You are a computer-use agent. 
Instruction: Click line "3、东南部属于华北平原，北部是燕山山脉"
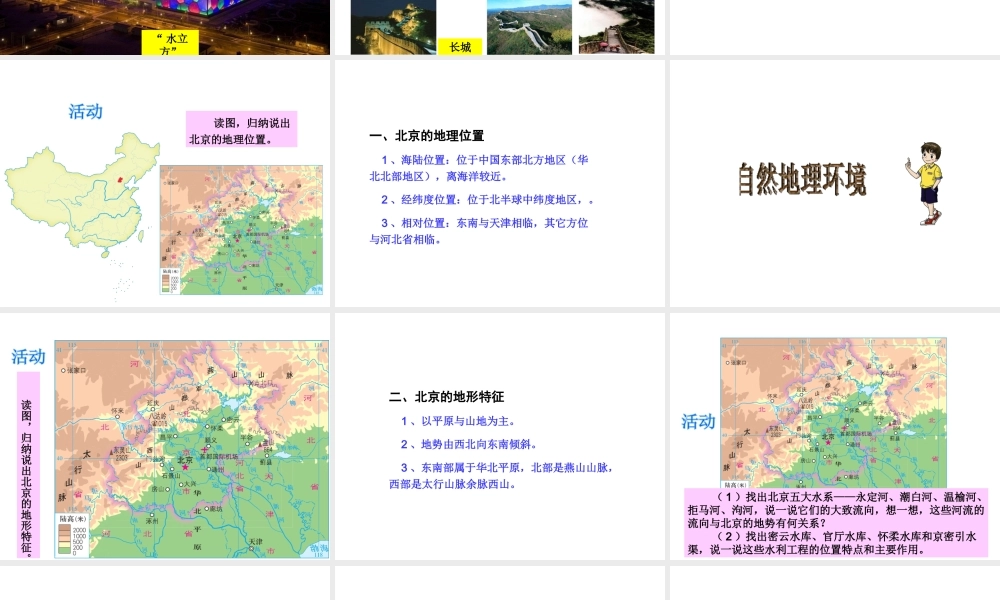(507, 467)
